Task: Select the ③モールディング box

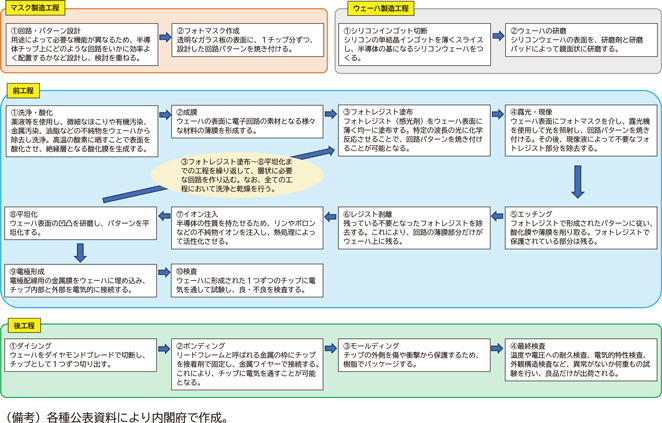Action: (414, 355)
